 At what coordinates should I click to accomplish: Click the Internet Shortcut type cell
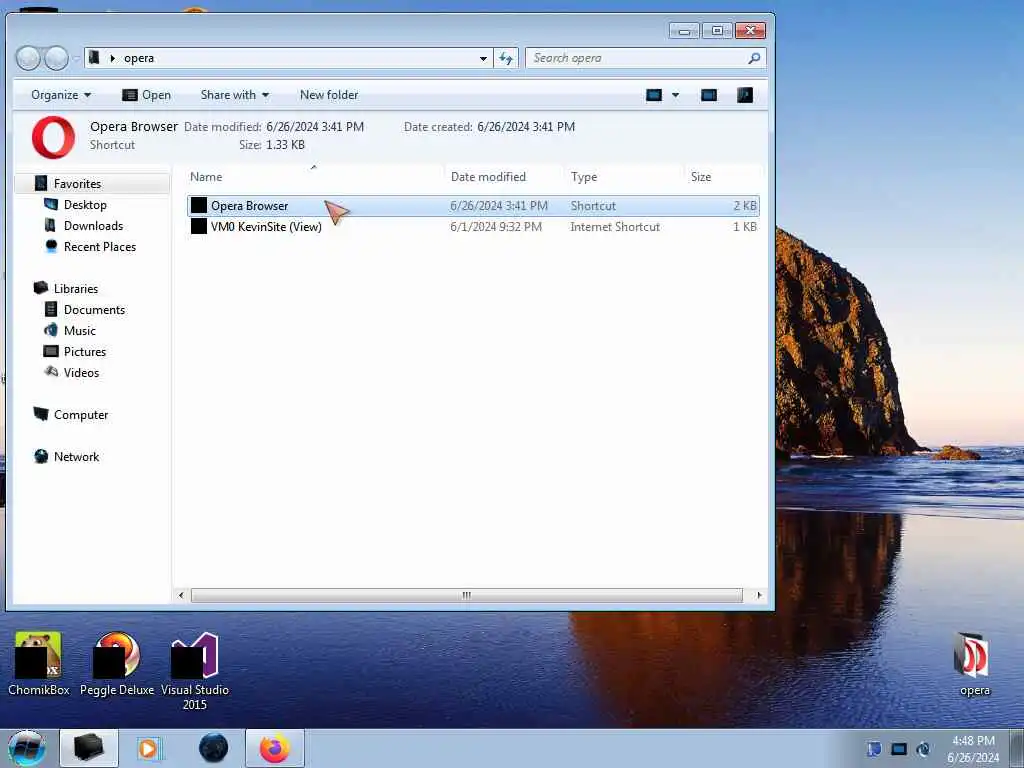click(615, 227)
